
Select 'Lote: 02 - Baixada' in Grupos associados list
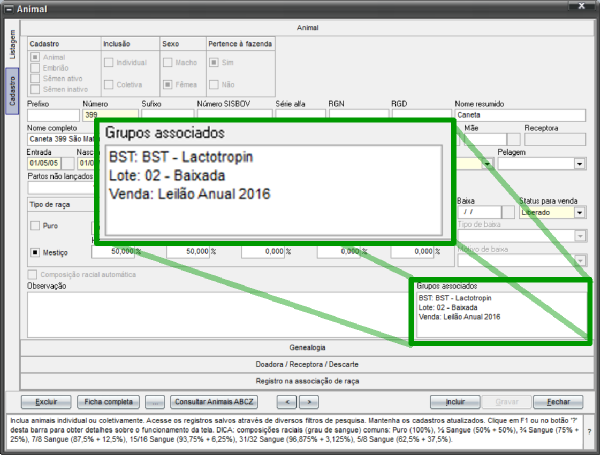pyautogui.click(x=448, y=307)
